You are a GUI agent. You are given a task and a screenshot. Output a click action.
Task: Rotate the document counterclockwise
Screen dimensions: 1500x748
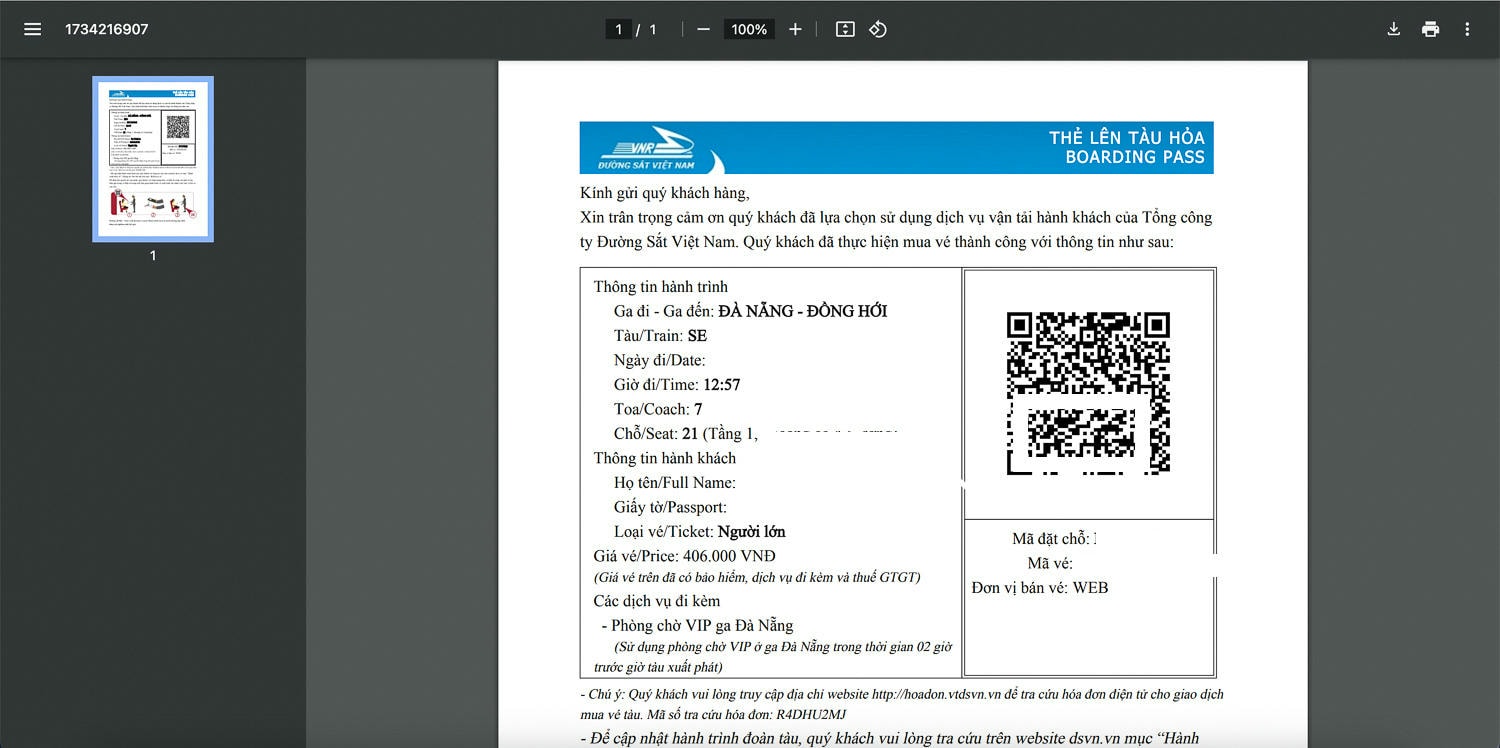pyautogui.click(x=878, y=29)
